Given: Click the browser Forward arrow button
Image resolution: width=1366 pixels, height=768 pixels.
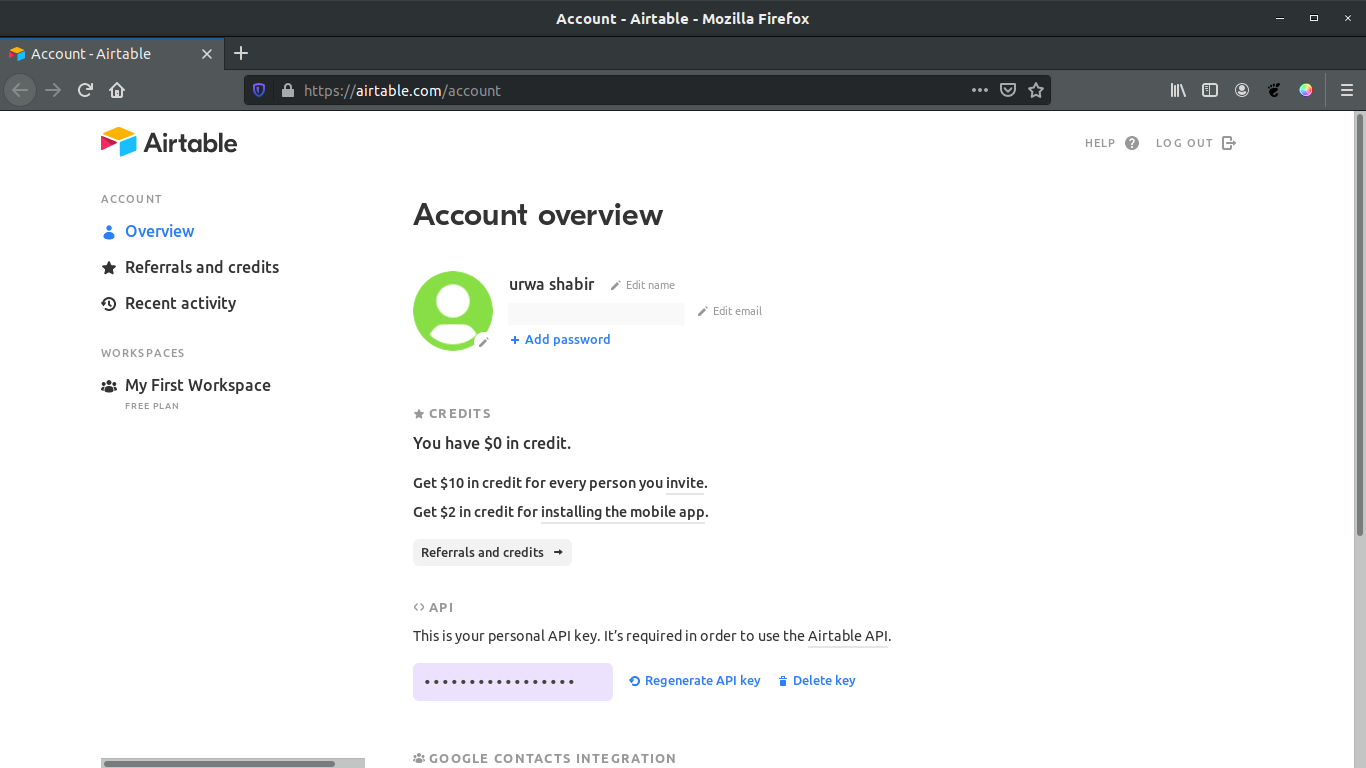Looking at the screenshot, I should coord(53,90).
